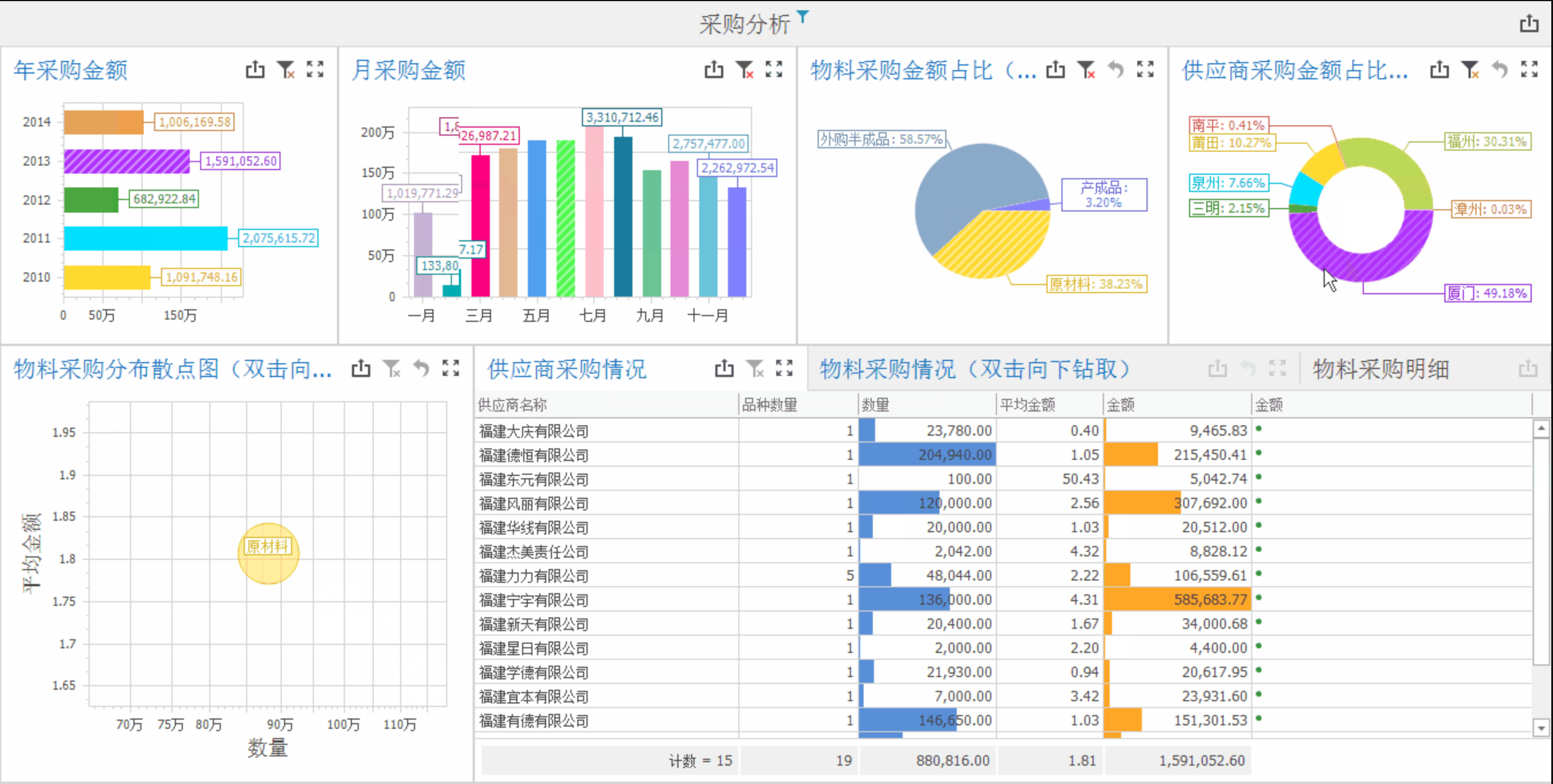1553x784 pixels.
Task: Click the dashboard export icon at top right
Action: click(x=1528, y=24)
